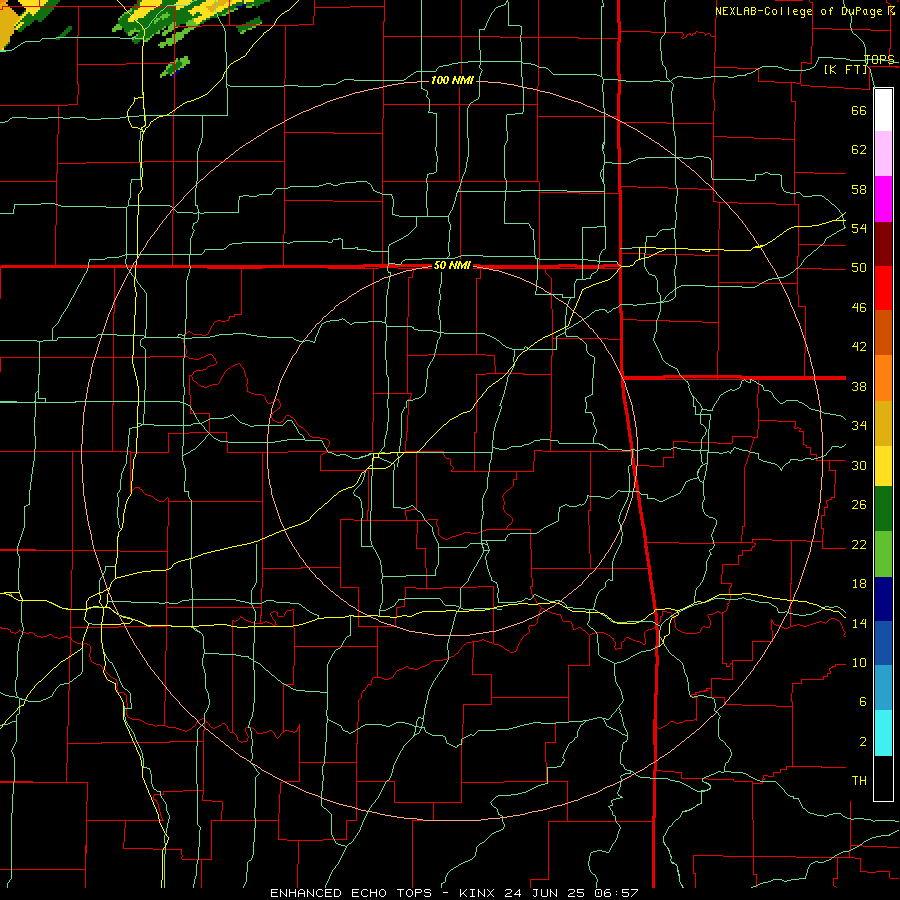Click the light pink legend swatch
This screenshot has width=900, height=900.
883,154
